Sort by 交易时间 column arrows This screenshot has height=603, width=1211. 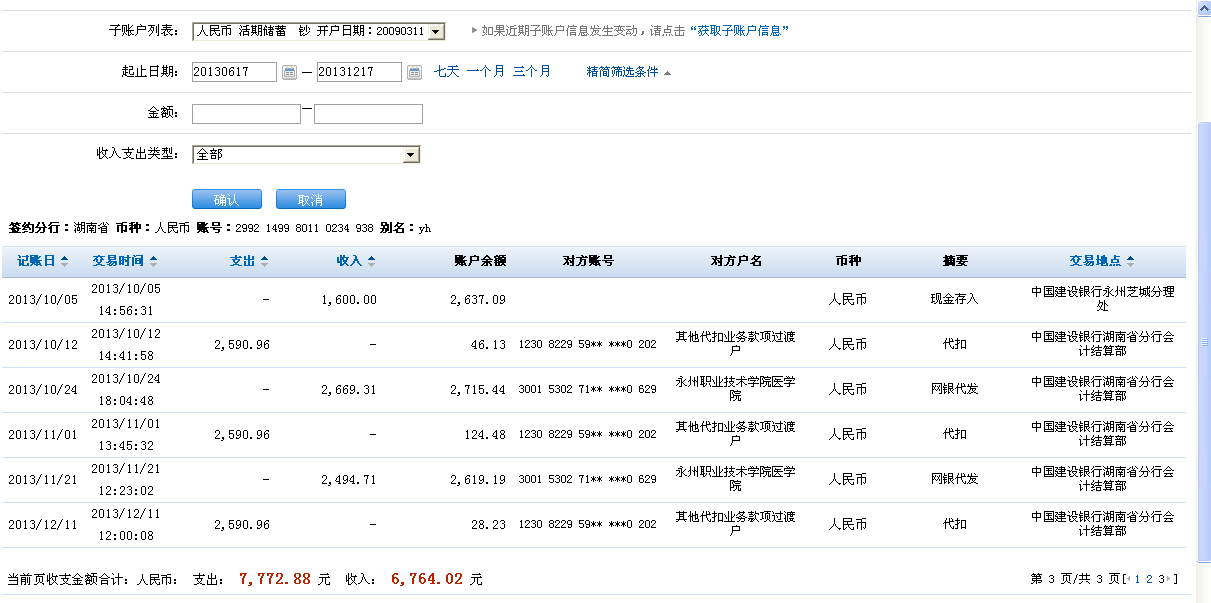[x=153, y=261]
